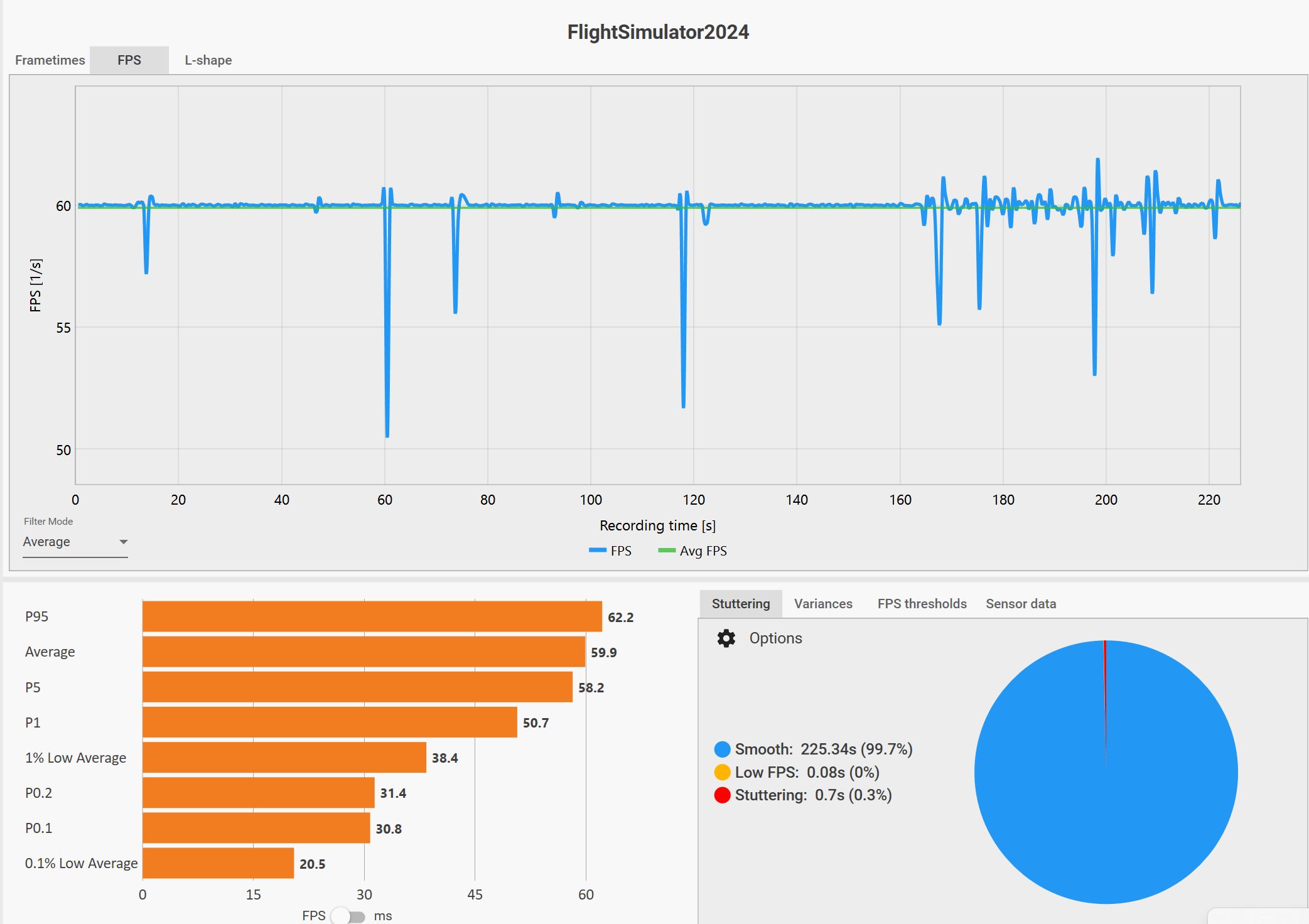Click the 1% Low Average label

(x=75, y=758)
